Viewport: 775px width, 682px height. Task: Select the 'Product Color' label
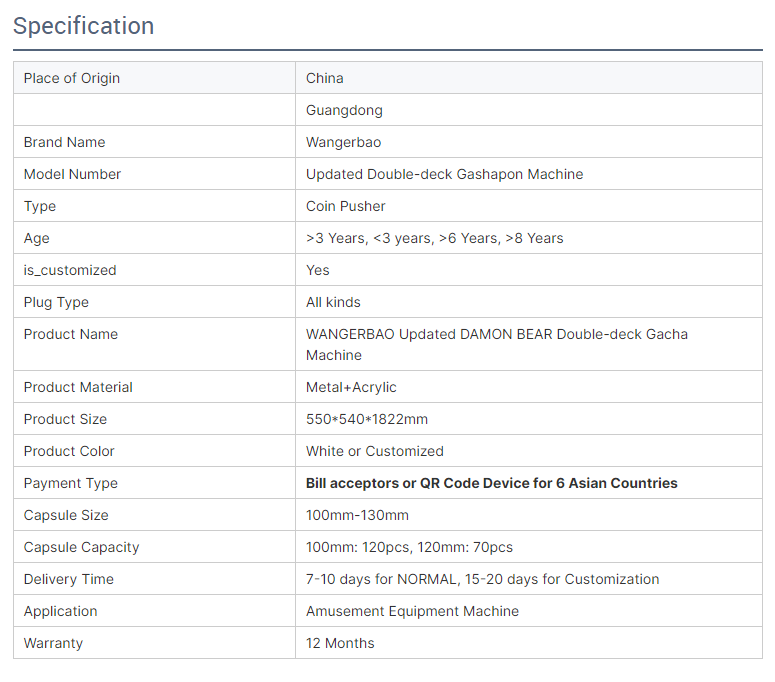pos(69,451)
